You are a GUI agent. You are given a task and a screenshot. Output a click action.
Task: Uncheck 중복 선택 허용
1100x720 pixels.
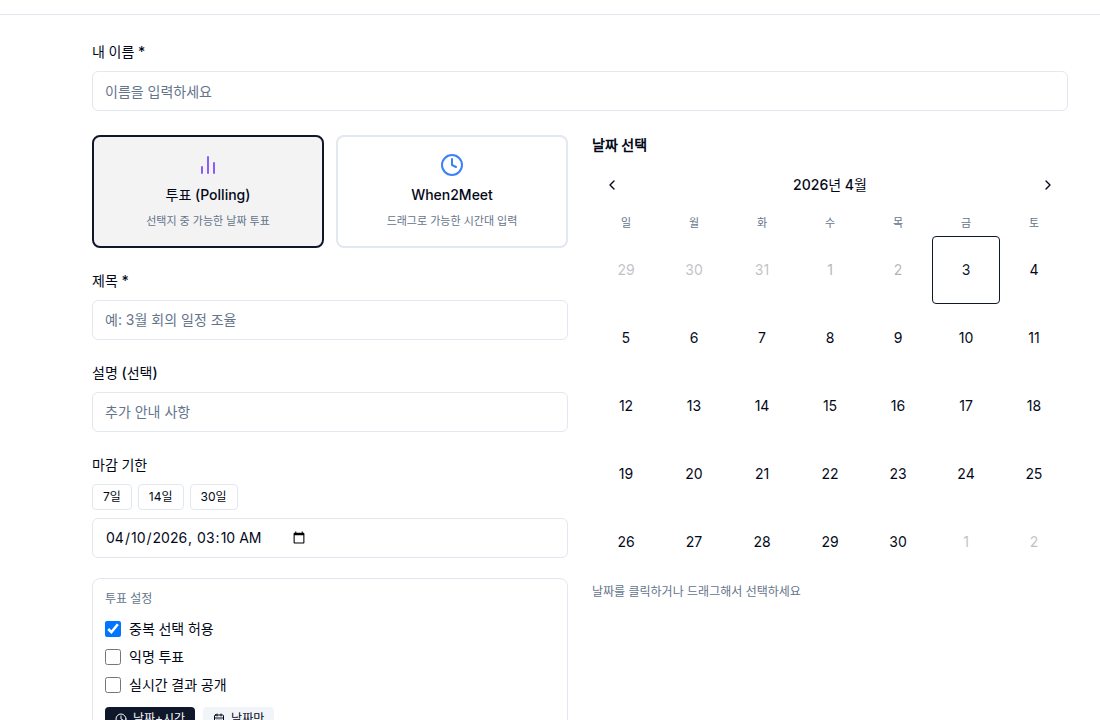tap(112, 629)
